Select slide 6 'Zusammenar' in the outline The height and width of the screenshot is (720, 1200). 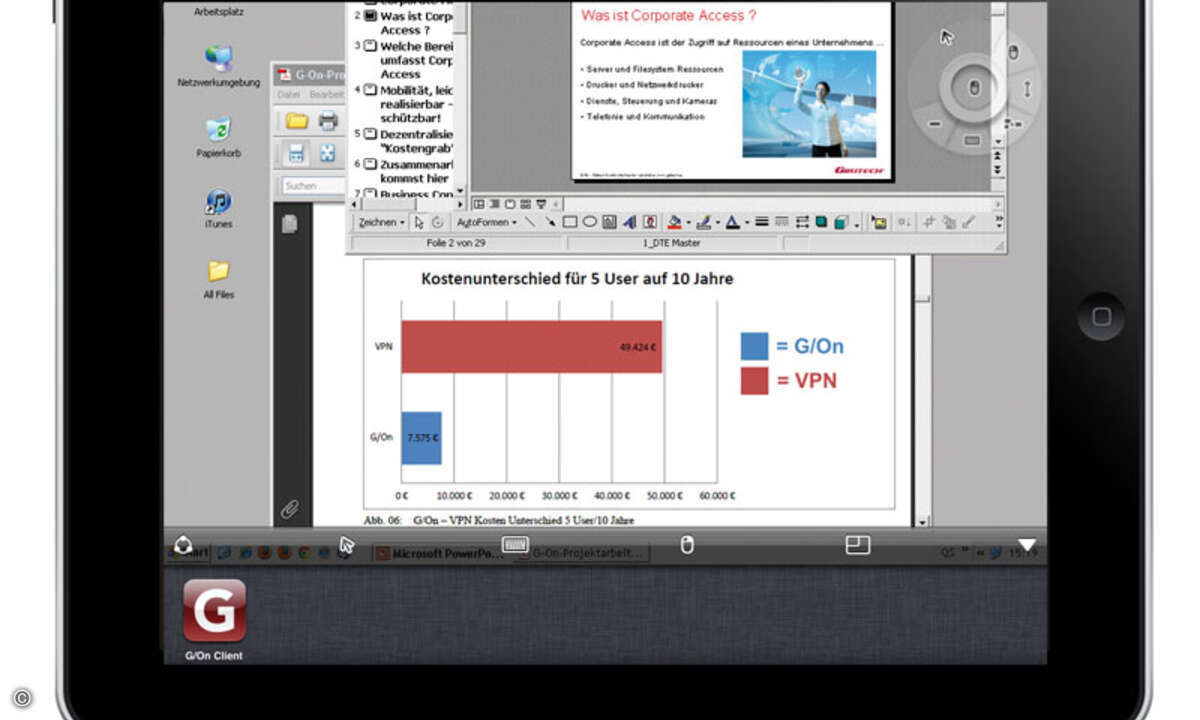[415, 171]
